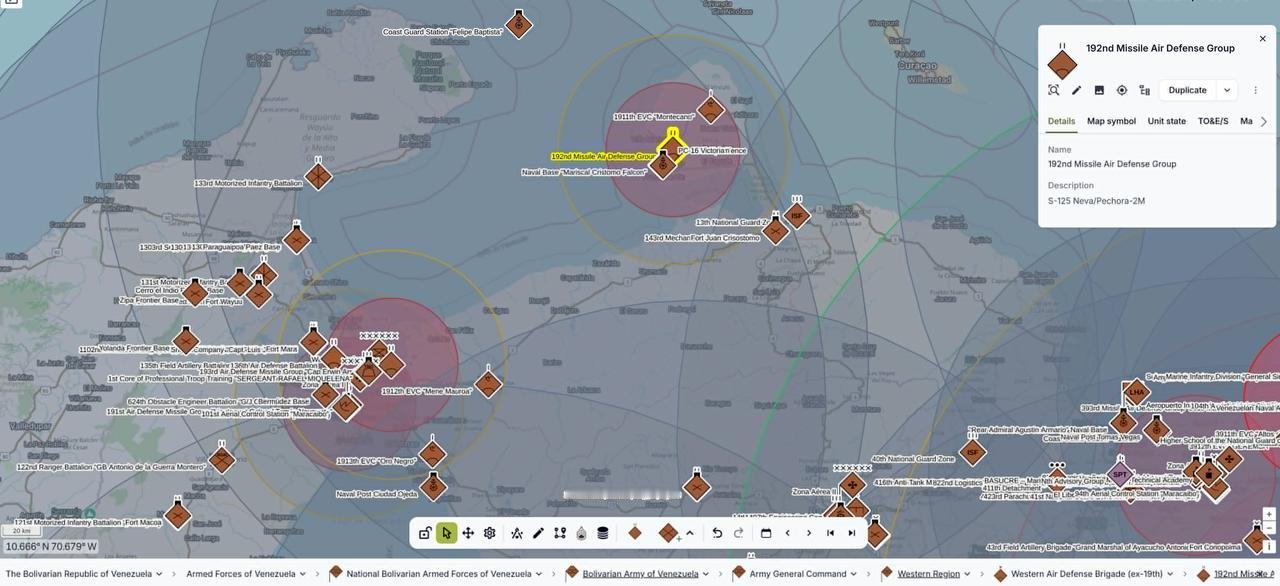Open the calendar date picker
This screenshot has width=1280, height=586.
click(x=766, y=533)
